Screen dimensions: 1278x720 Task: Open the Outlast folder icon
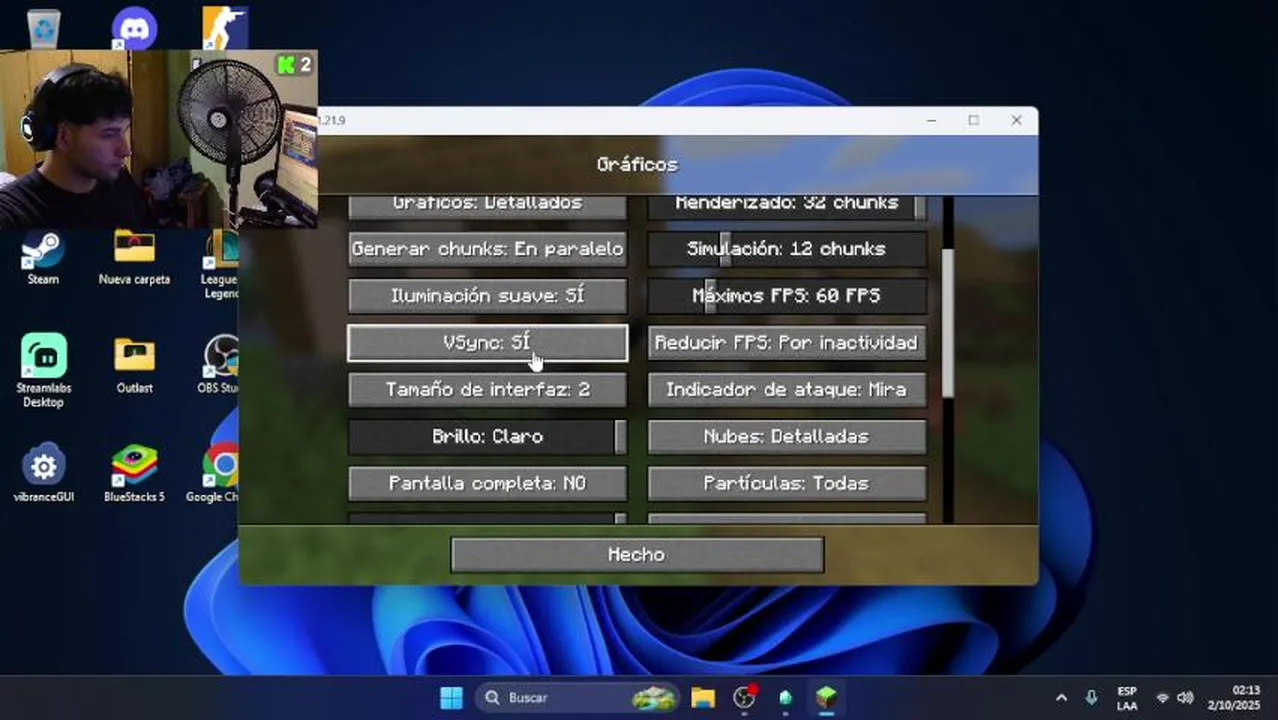[x=134, y=366]
